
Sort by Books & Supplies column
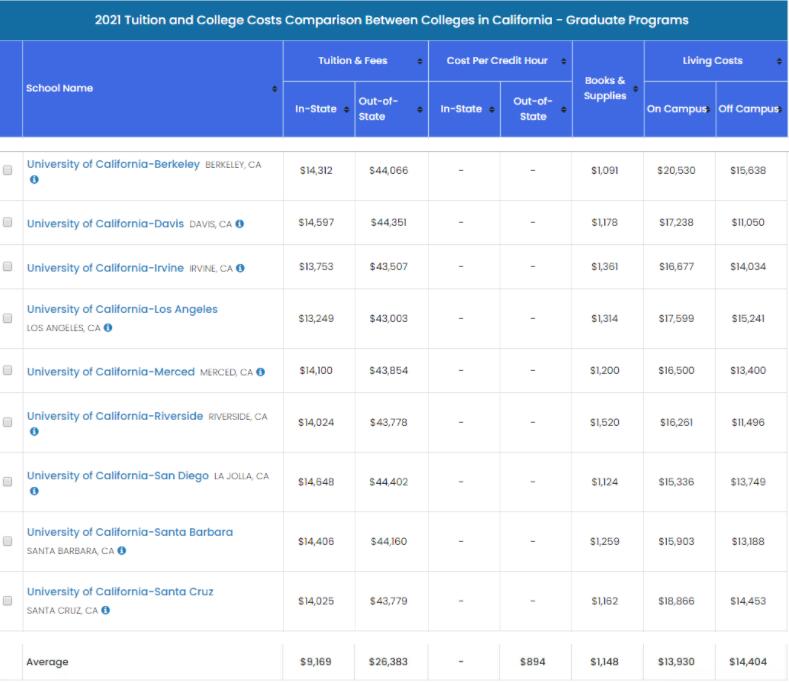(x=635, y=89)
